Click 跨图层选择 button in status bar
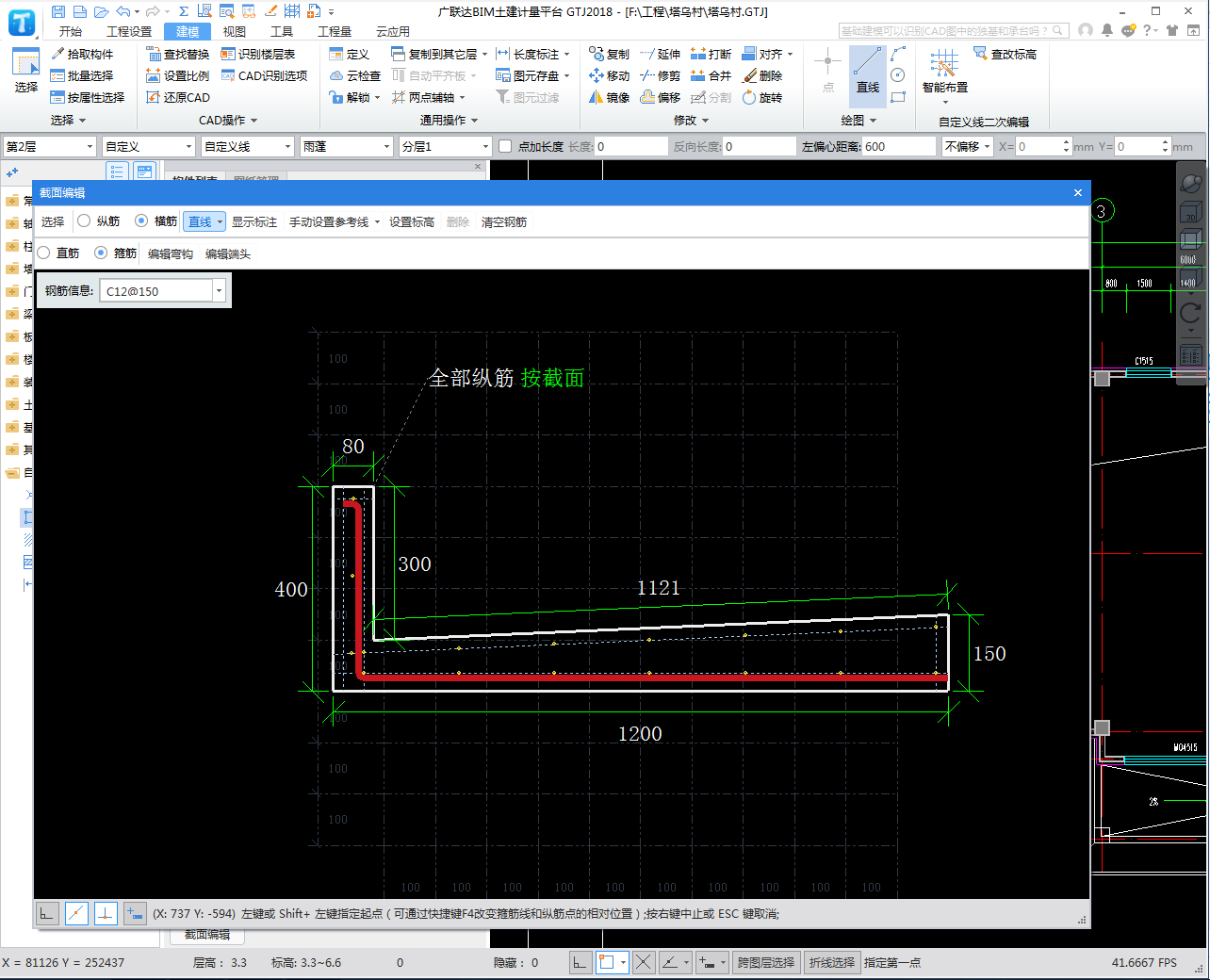Viewport: 1210px width, 980px height. (x=766, y=962)
